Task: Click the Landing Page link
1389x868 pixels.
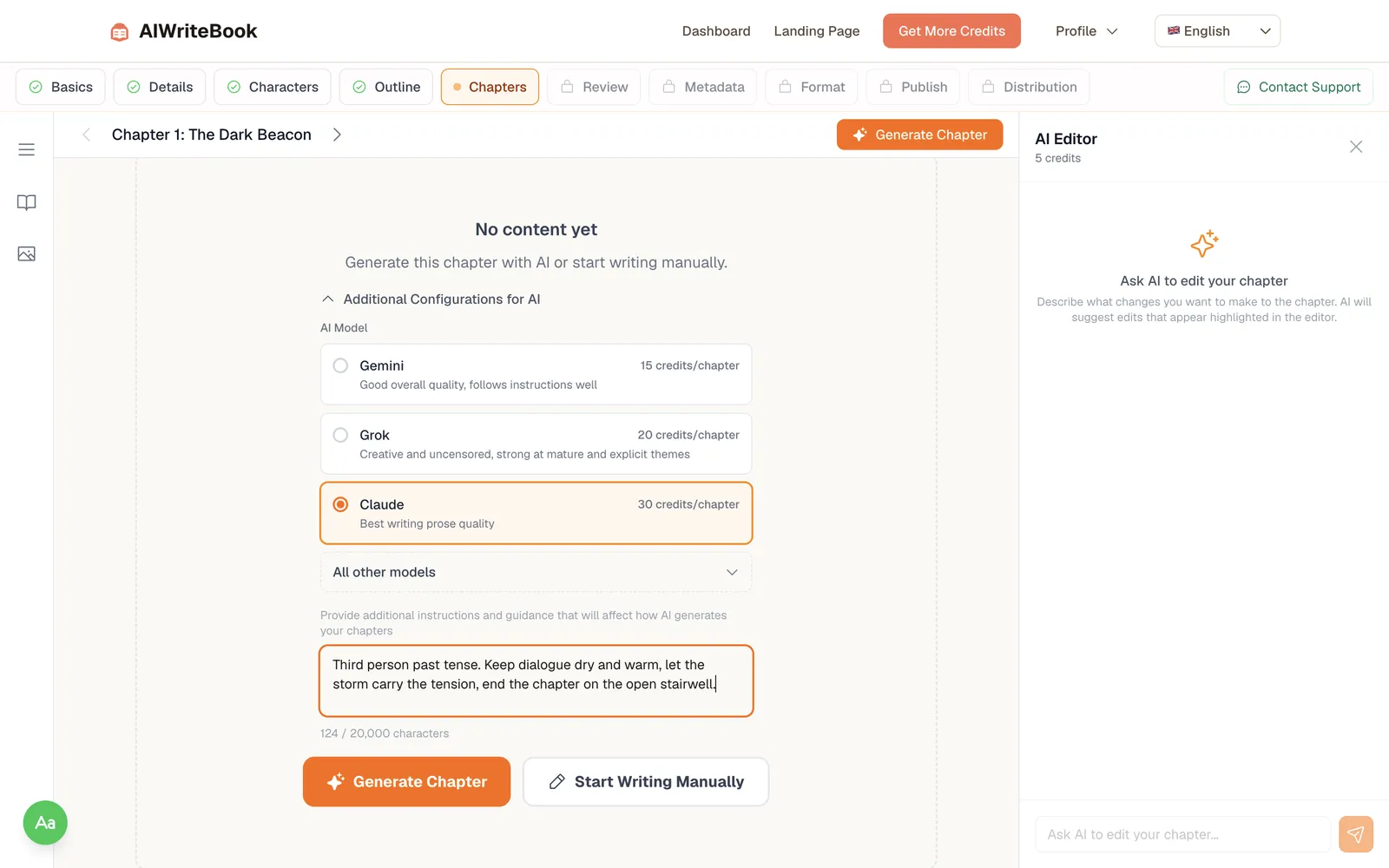Action: point(817,31)
